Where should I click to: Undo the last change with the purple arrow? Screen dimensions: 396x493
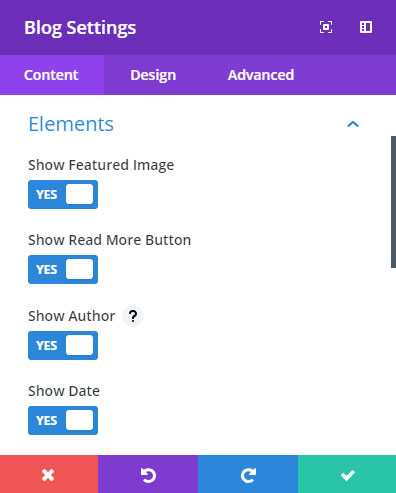tap(148, 474)
